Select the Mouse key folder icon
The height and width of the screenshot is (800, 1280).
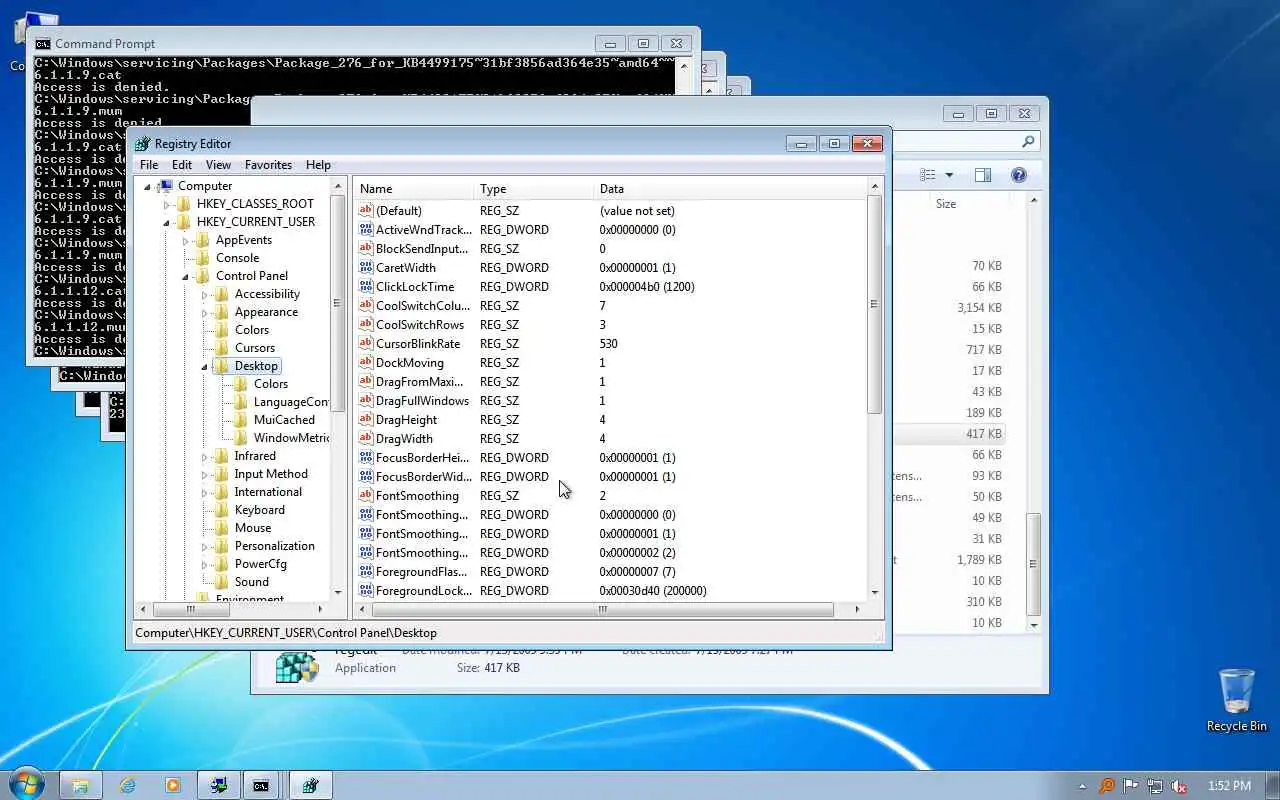coord(222,528)
